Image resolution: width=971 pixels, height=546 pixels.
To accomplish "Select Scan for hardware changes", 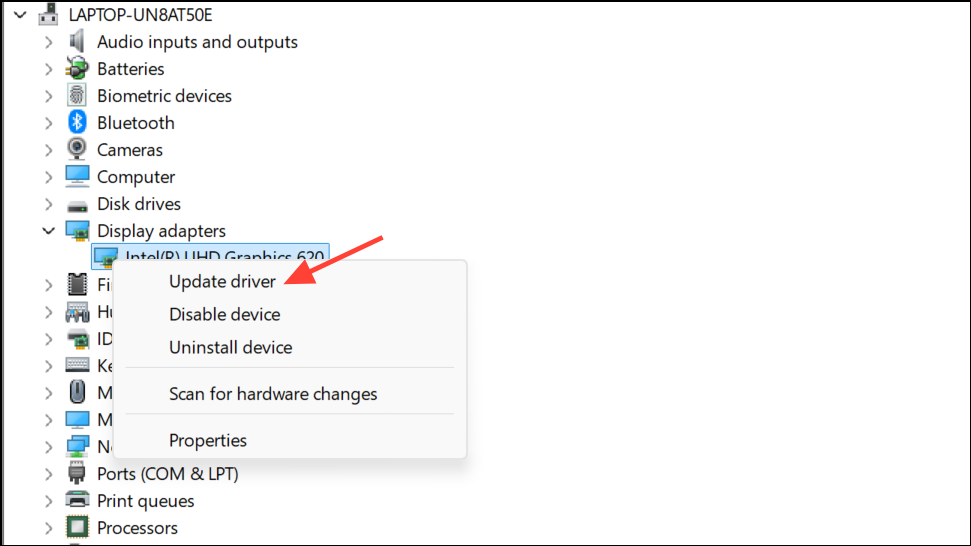I will [x=273, y=394].
